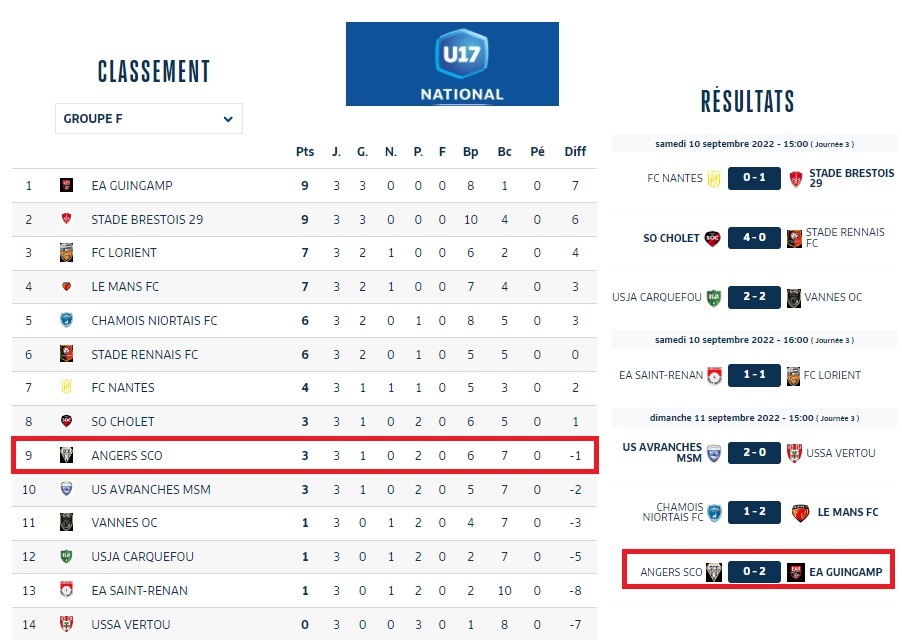Click the 0 - 1 score for FC Nantes match
Screen dimensions: 902x640
coord(753,179)
